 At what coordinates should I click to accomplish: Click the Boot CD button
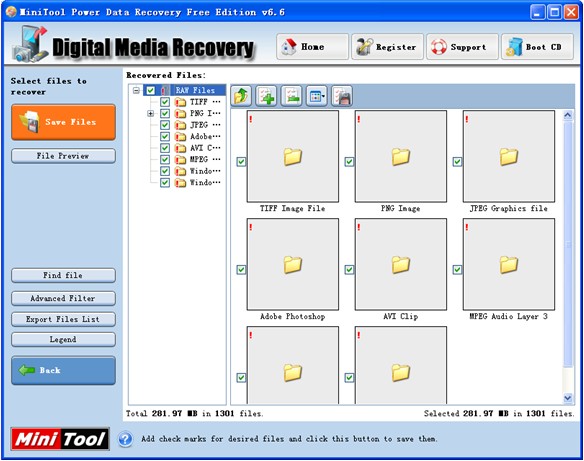coord(537,47)
